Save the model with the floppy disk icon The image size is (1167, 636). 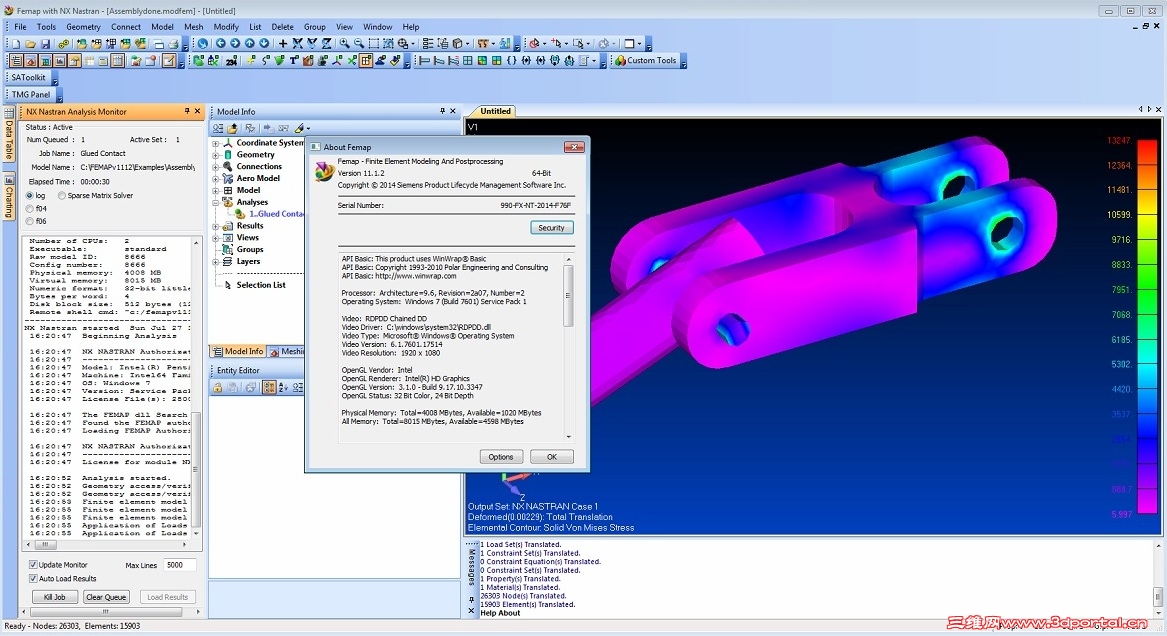[45, 44]
